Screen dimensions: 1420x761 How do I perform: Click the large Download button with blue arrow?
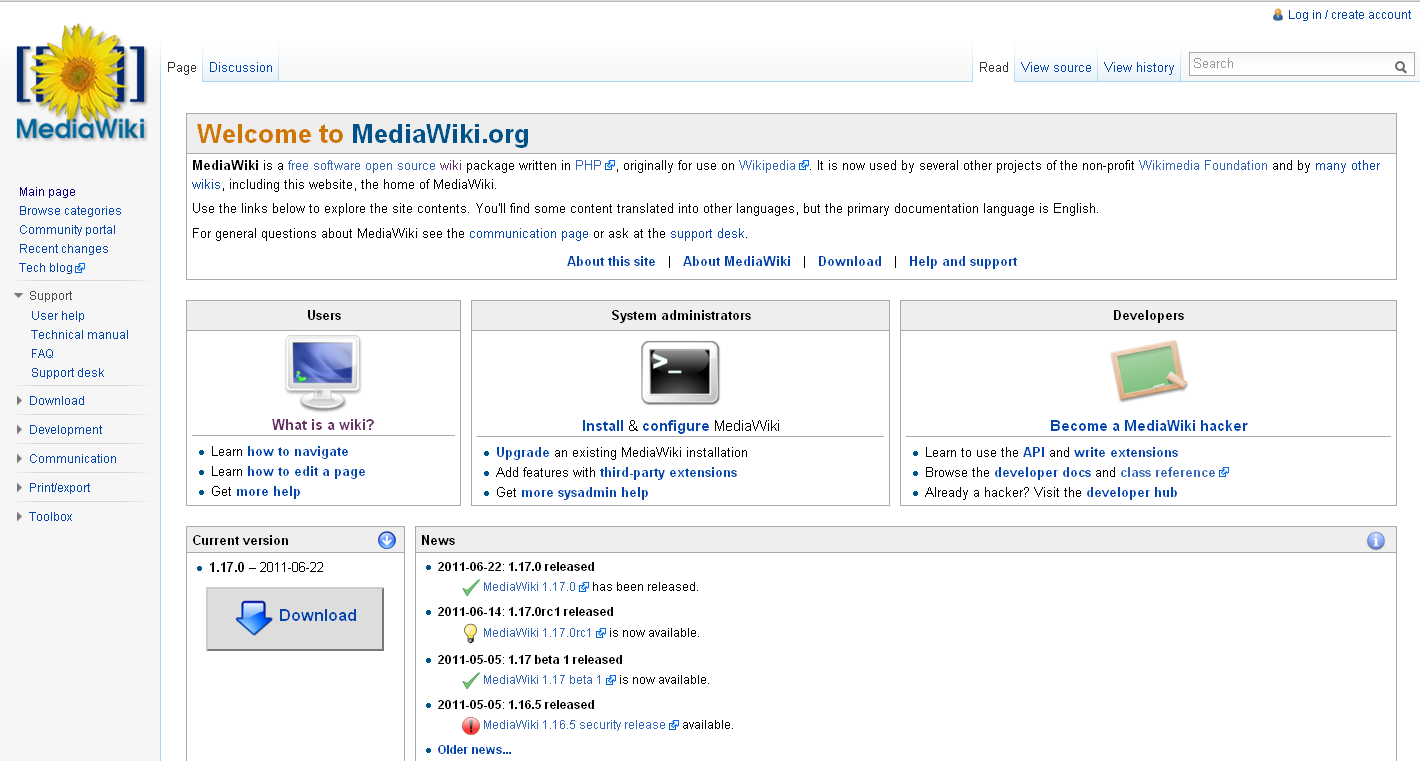295,618
